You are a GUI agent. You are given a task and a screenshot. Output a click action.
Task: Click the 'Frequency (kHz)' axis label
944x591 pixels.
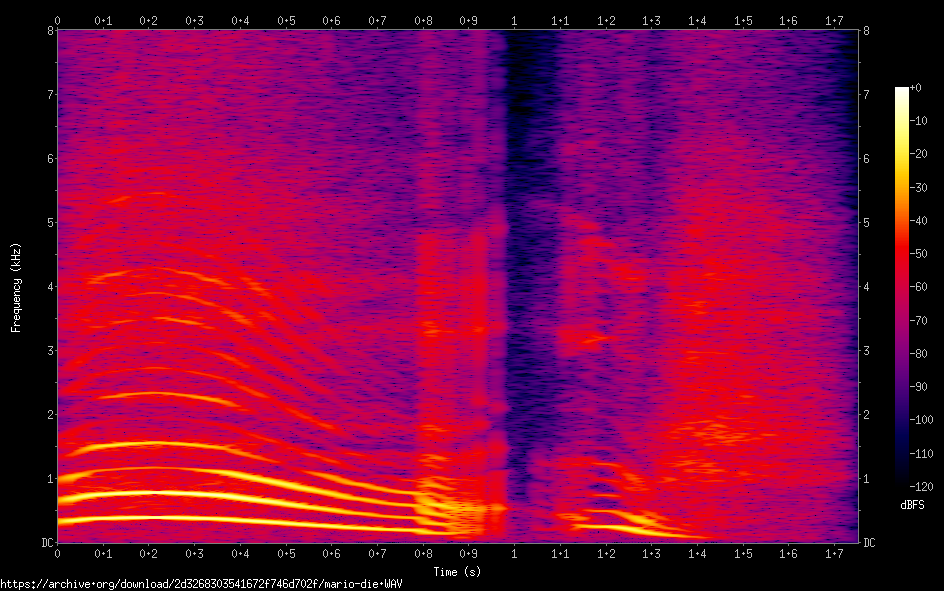17,287
